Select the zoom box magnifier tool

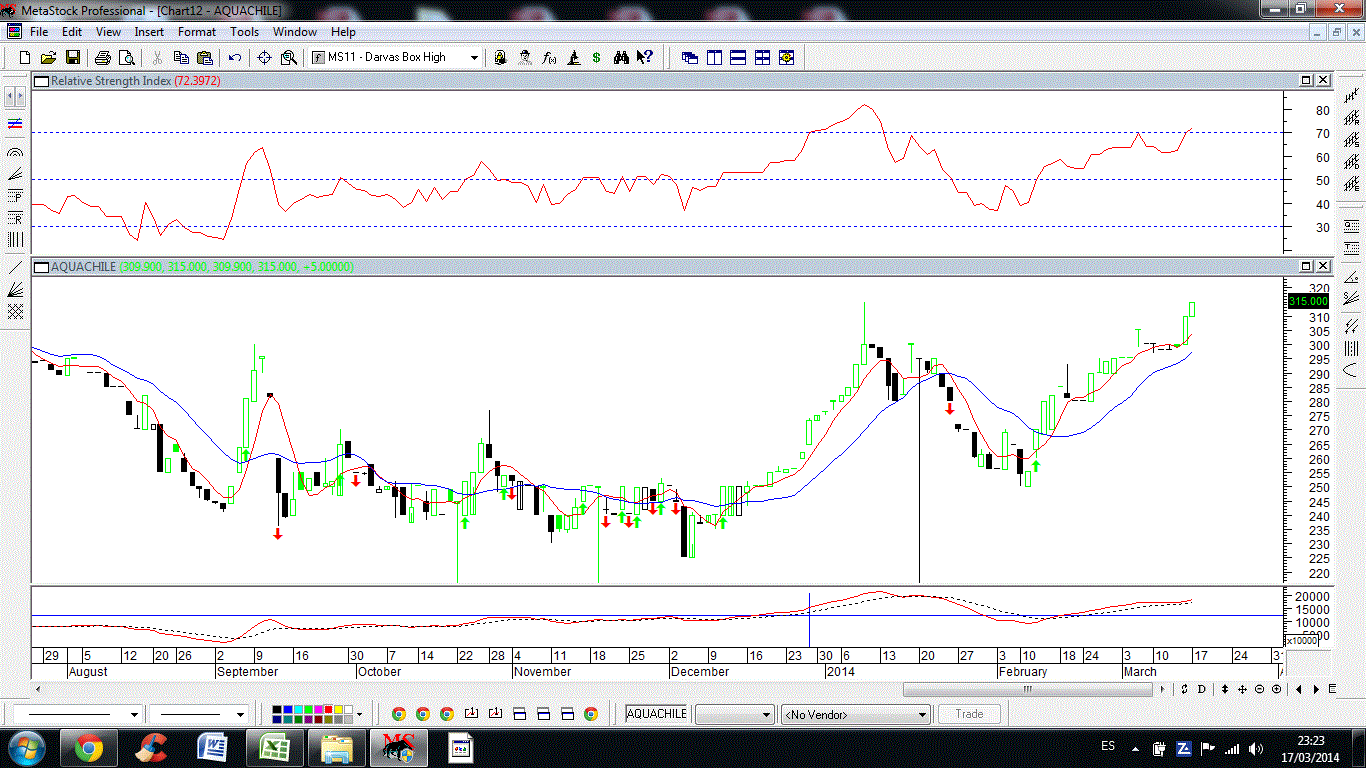coord(288,57)
